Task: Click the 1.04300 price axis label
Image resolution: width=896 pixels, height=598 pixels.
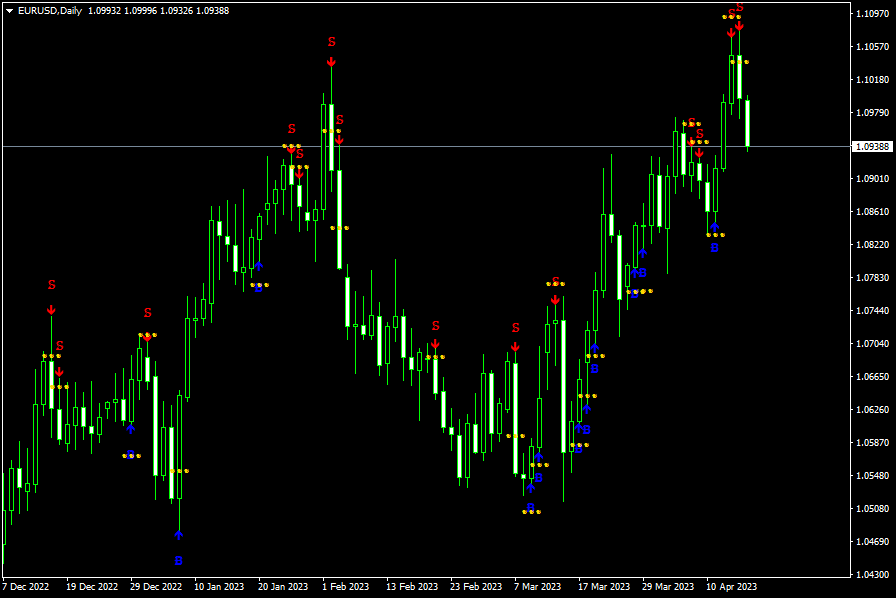Action: pos(873,575)
